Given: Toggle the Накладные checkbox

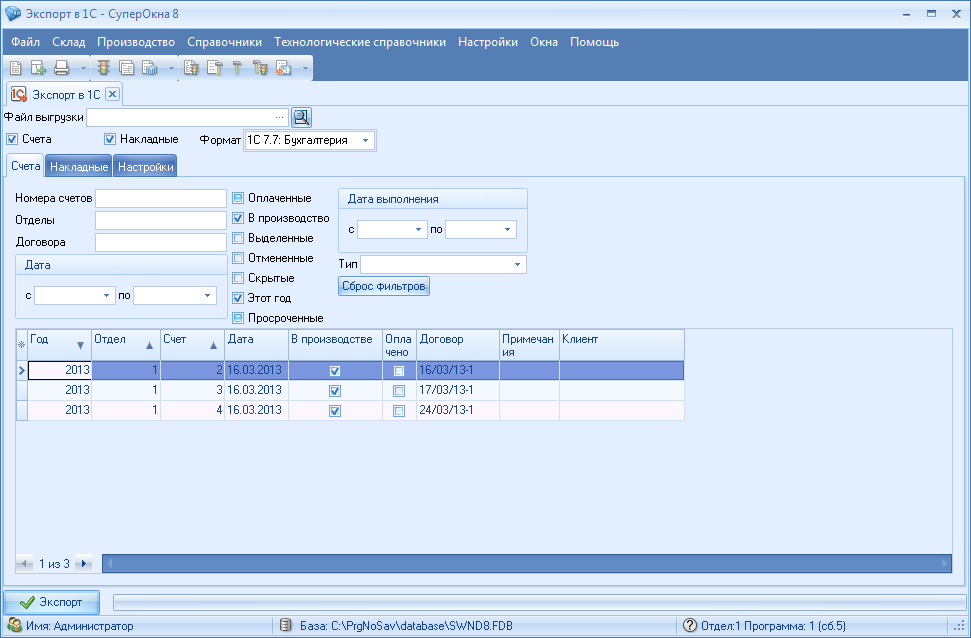Looking at the screenshot, I should [110, 139].
